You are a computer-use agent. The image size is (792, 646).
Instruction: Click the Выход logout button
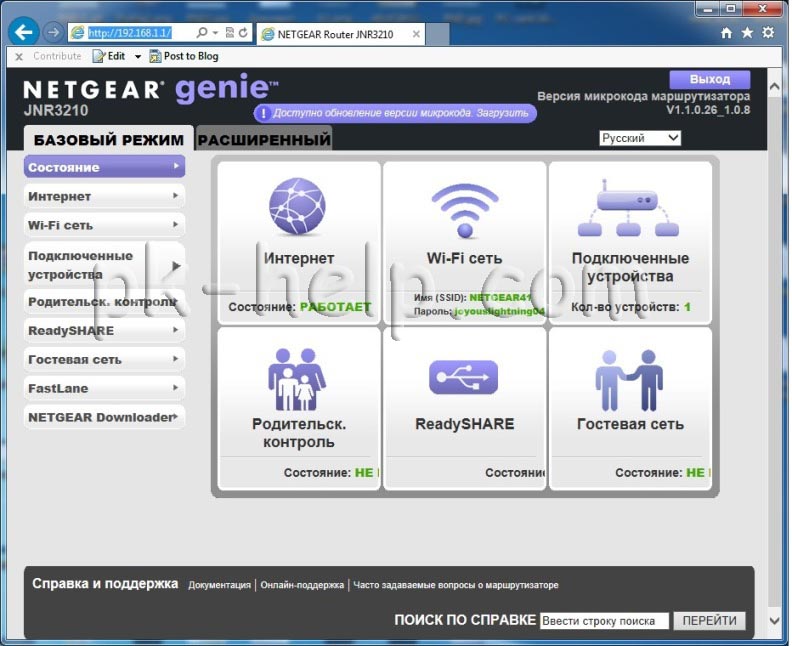pos(710,79)
